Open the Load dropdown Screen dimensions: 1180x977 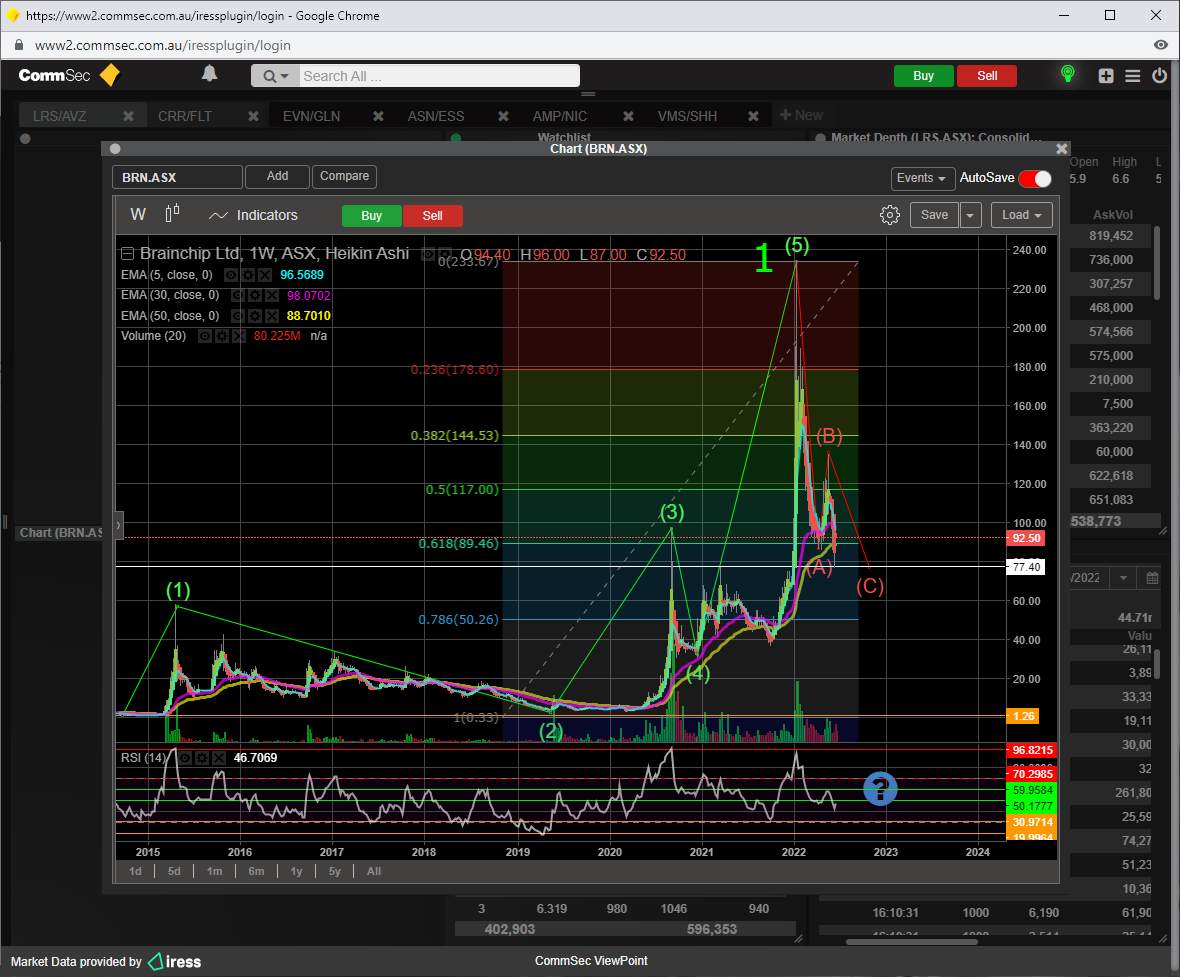pyautogui.click(x=1021, y=215)
